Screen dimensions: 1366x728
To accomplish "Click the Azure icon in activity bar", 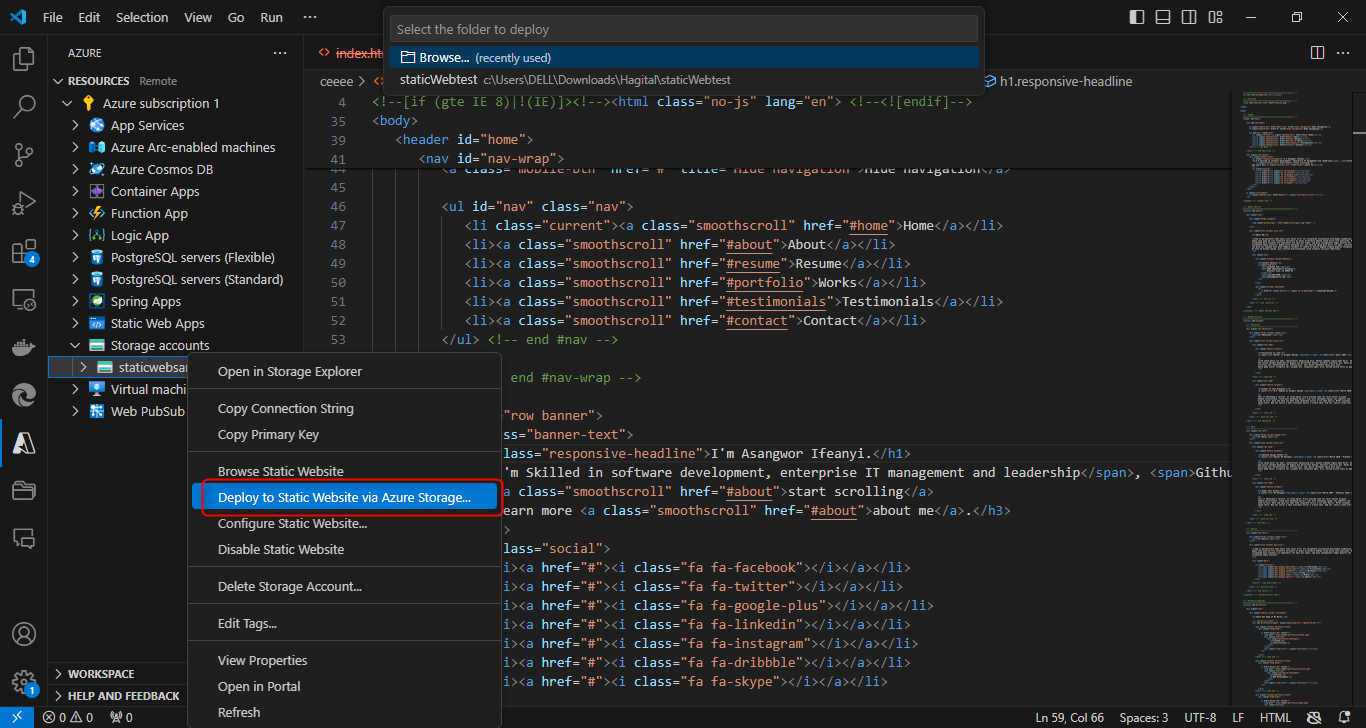I will click(23, 443).
